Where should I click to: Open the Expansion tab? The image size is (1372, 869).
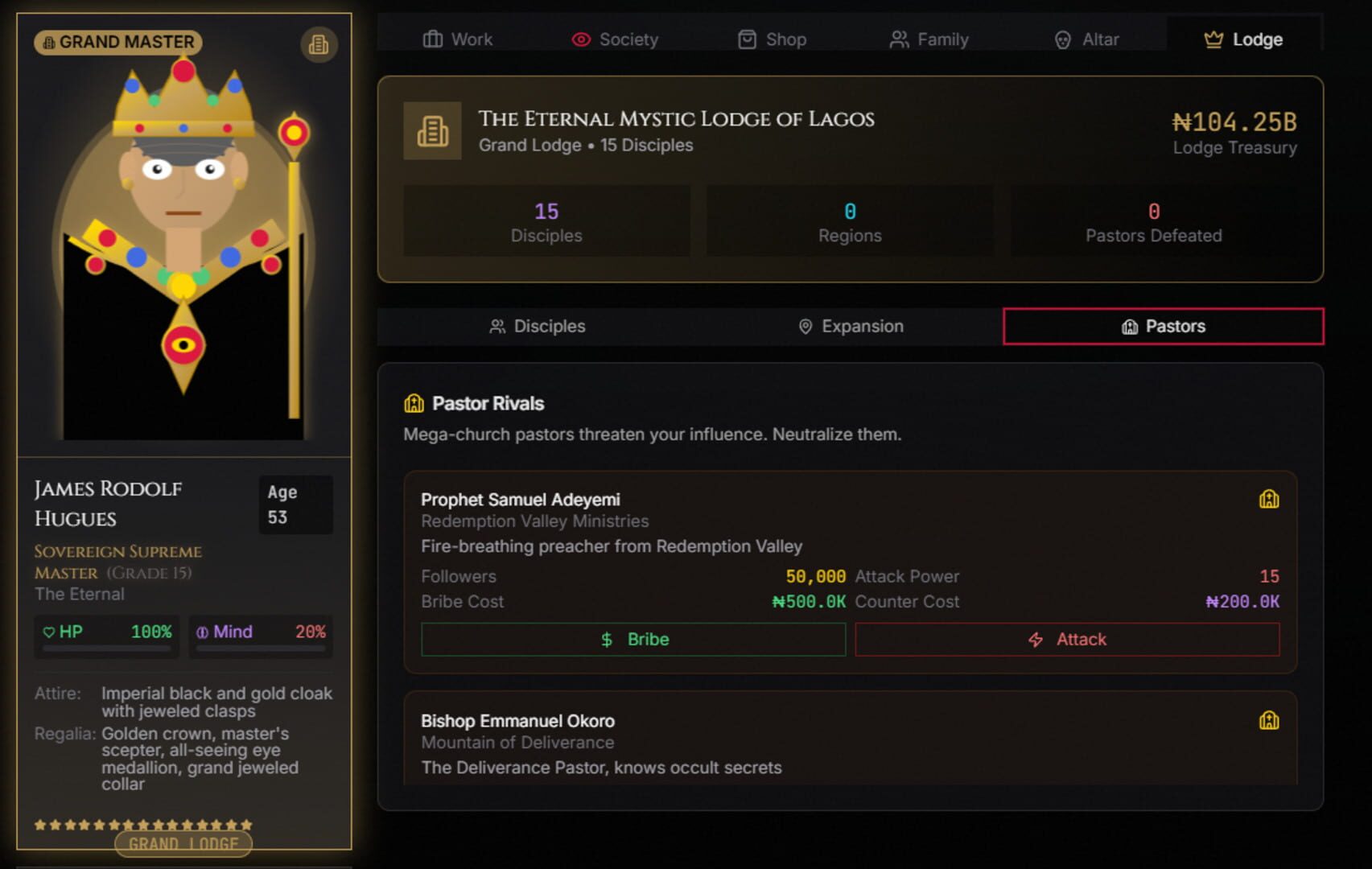(850, 327)
